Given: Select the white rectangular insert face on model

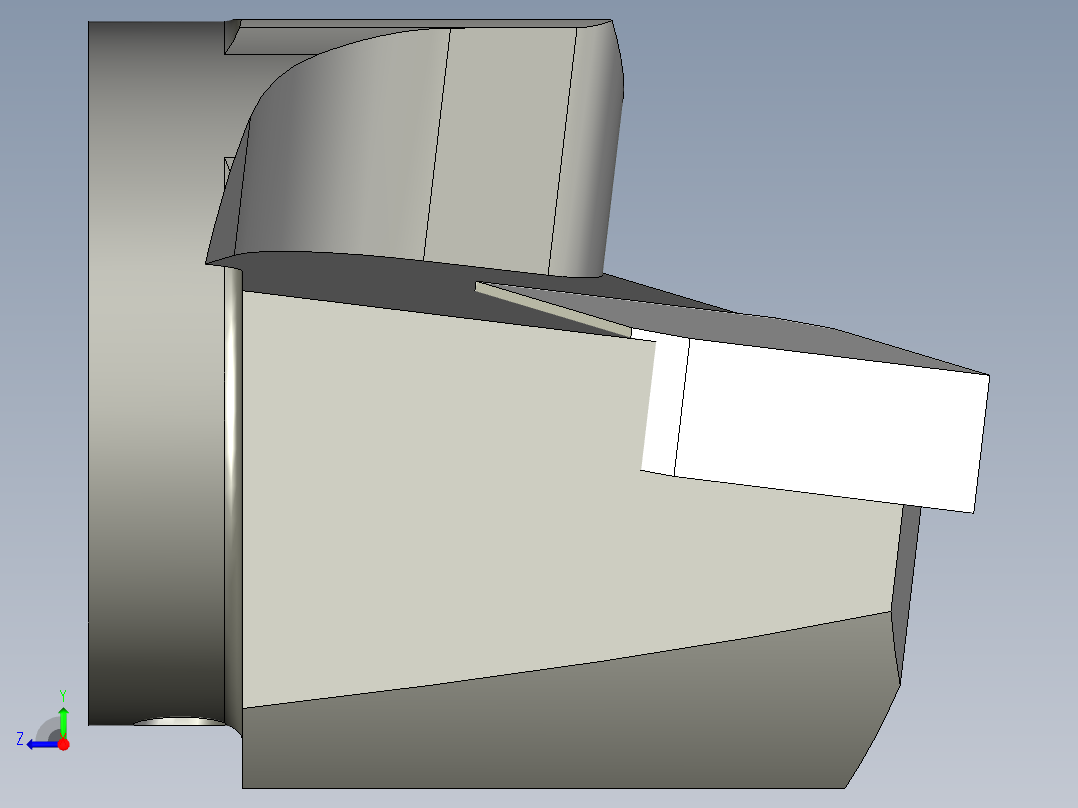Looking at the screenshot, I should click(832, 424).
